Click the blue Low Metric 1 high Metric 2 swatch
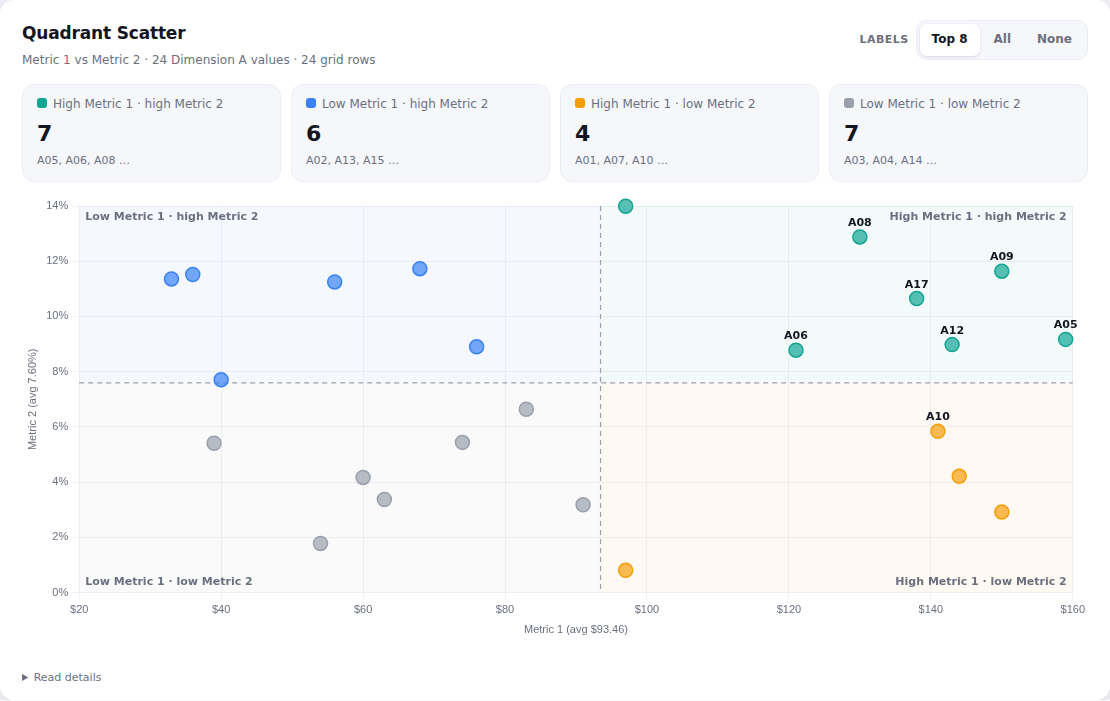 point(311,103)
